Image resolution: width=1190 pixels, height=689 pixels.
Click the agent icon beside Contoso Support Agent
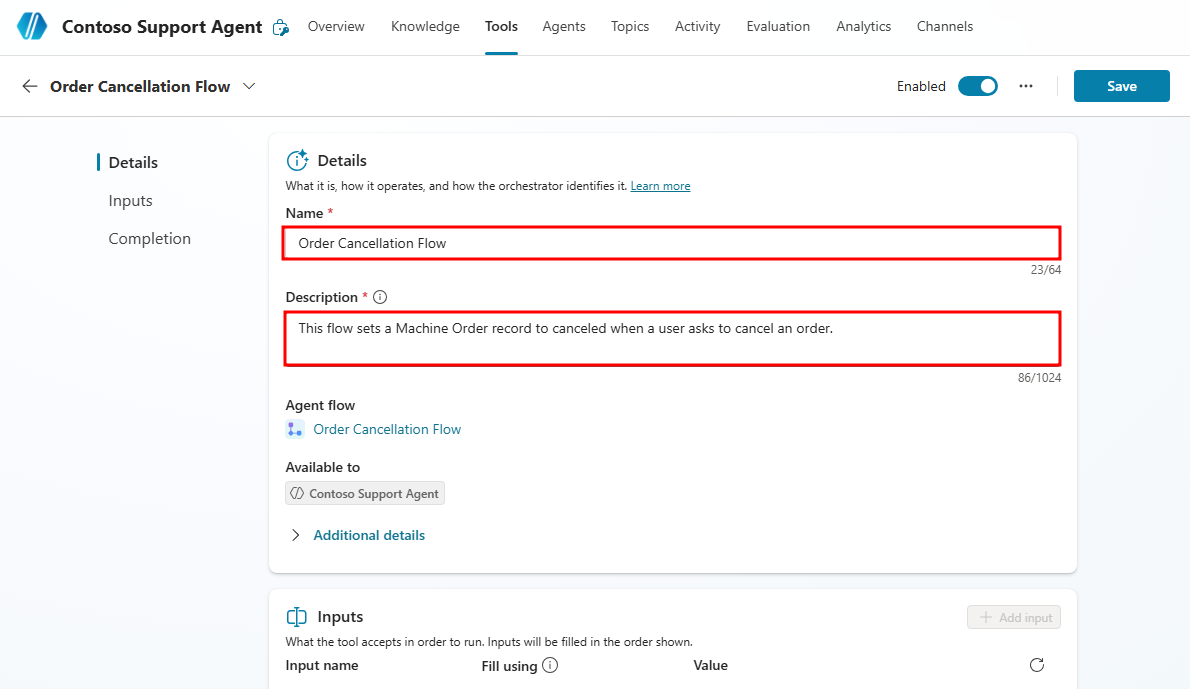pos(281,28)
